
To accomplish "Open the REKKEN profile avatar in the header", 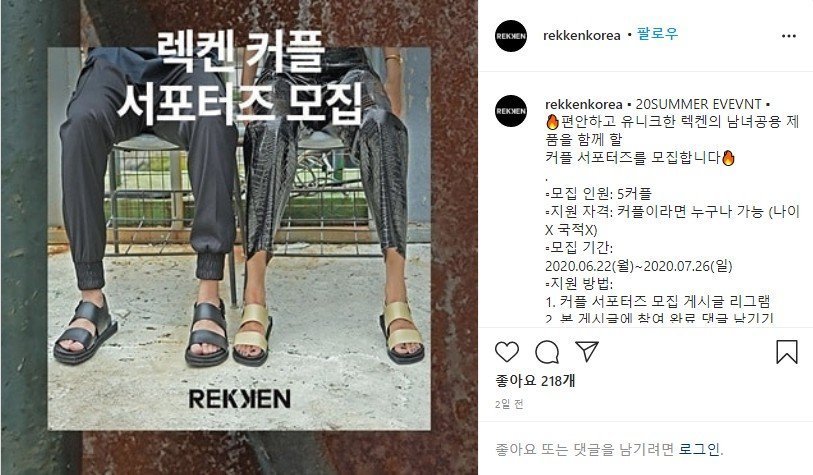I will [x=511, y=36].
